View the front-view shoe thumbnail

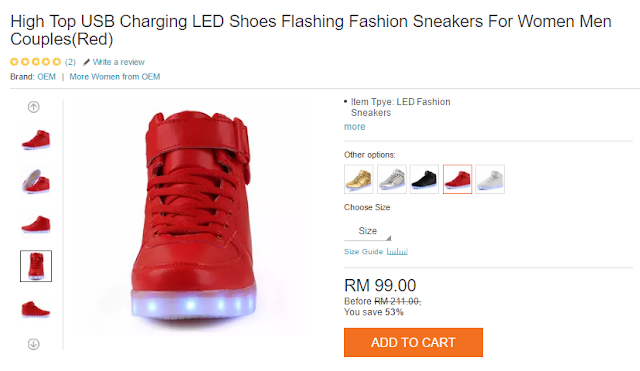point(36,266)
